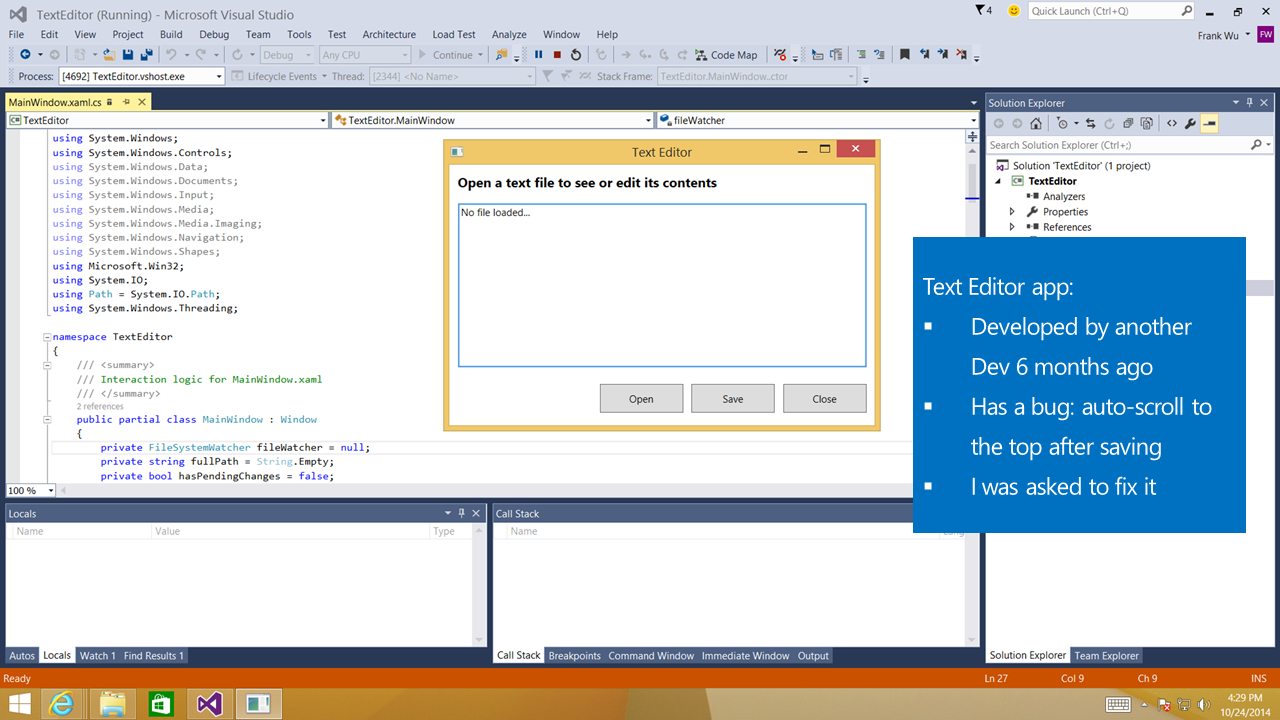Go to the next bookmark icon
This screenshot has width=1280, height=720.
(x=942, y=55)
